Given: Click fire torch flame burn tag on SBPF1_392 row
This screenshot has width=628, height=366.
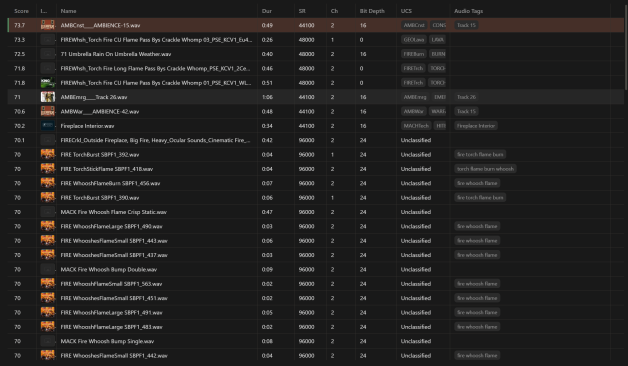Looking at the screenshot, I should click(480, 154).
